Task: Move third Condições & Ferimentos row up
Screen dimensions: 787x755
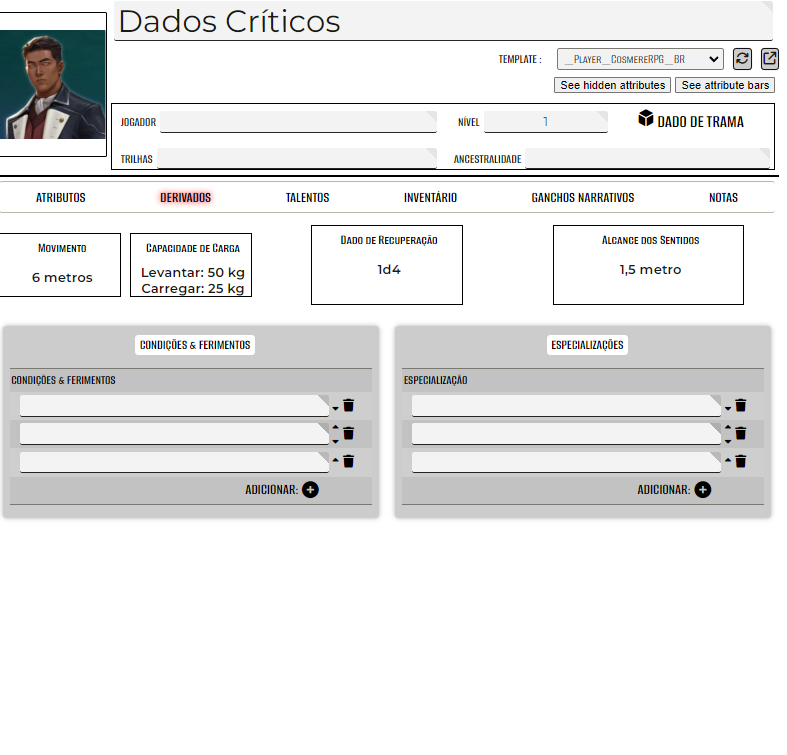Action: [335, 459]
